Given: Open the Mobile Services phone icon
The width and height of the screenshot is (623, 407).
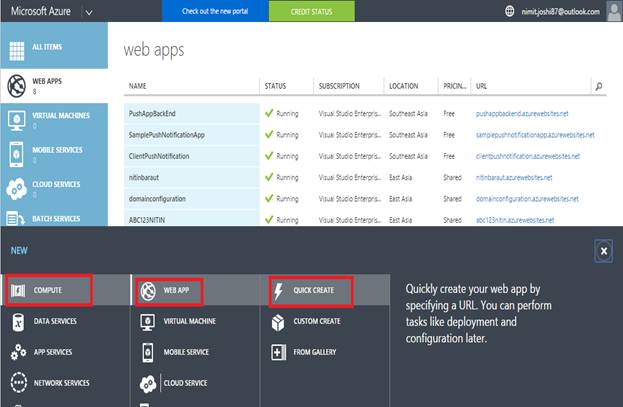Looking at the screenshot, I should coord(16,155).
